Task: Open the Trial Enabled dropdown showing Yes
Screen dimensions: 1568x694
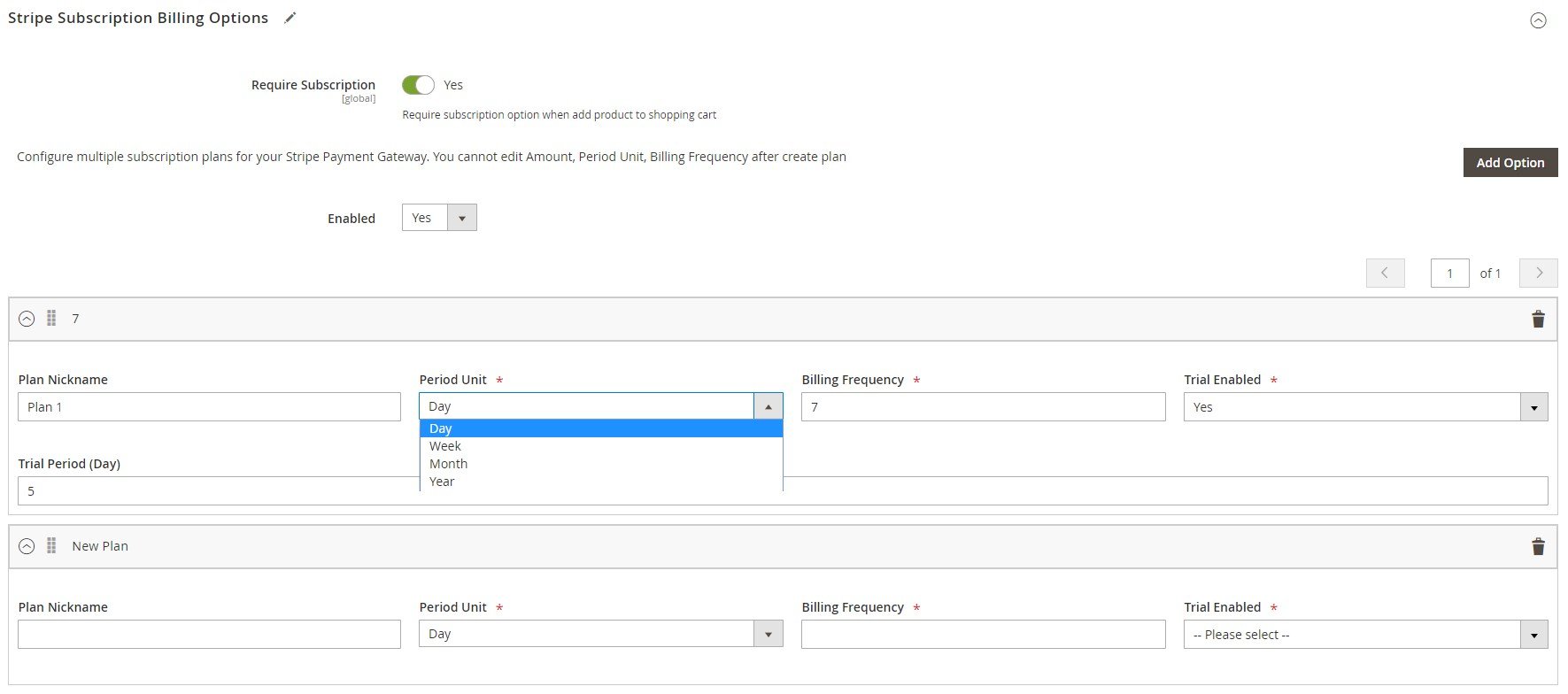Action: (1366, 407)
